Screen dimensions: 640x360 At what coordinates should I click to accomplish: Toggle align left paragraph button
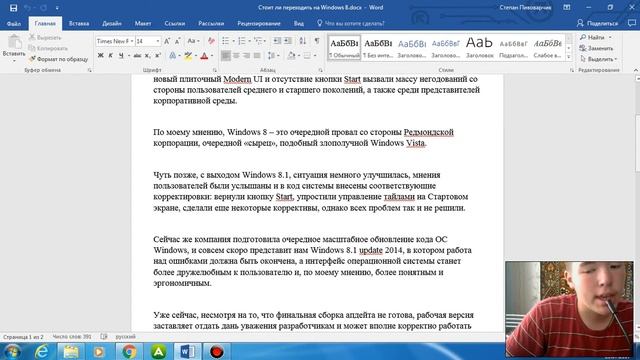pyautogui.click(x=226, y=56)
